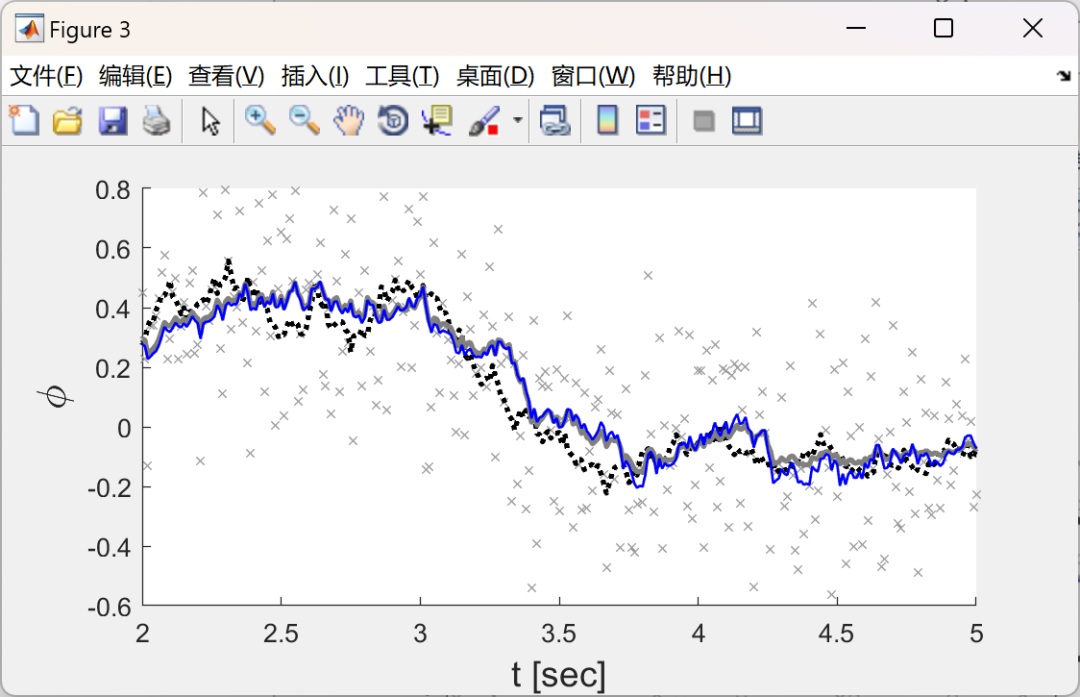The image size is (1080, 697).
Task: Print the figure with printer icon
Action: click(x=156, y=121)
